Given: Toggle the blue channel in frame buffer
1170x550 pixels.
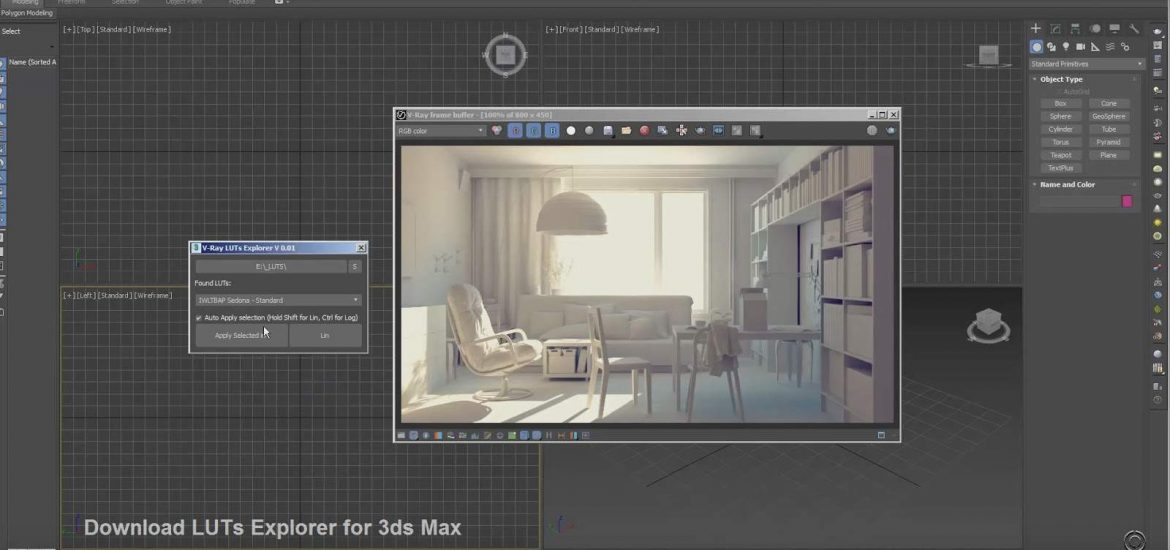Looking at the screenshot, I should pyautogui.click(x=551, y=130).
